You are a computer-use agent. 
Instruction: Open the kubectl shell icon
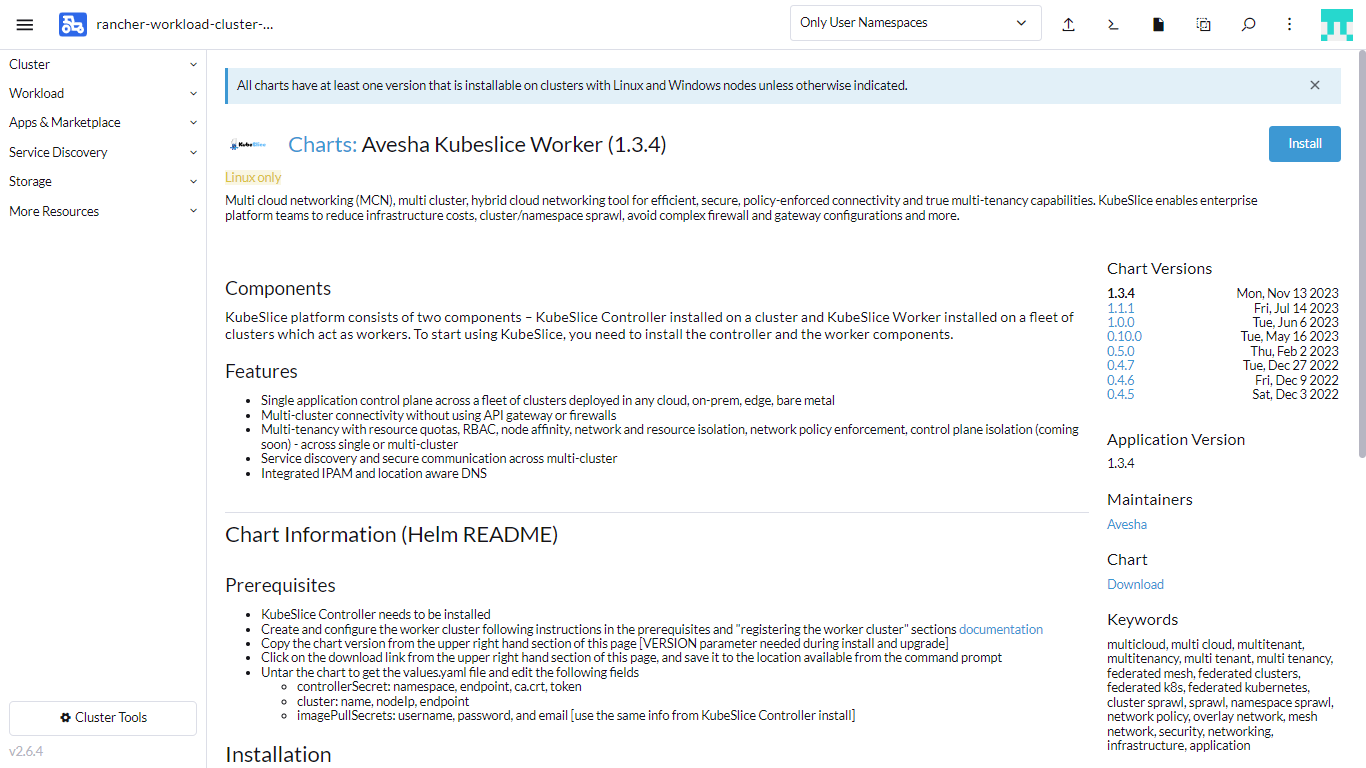[x=1113, y=24]
